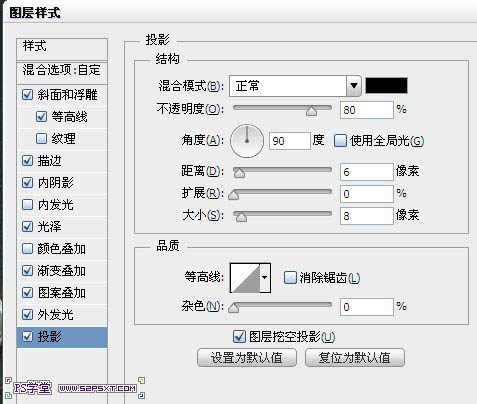Click the 设置为默认值 button
The width and height of the screenshot is (477, 404).
pyautogui.click(x=247, y=358)
